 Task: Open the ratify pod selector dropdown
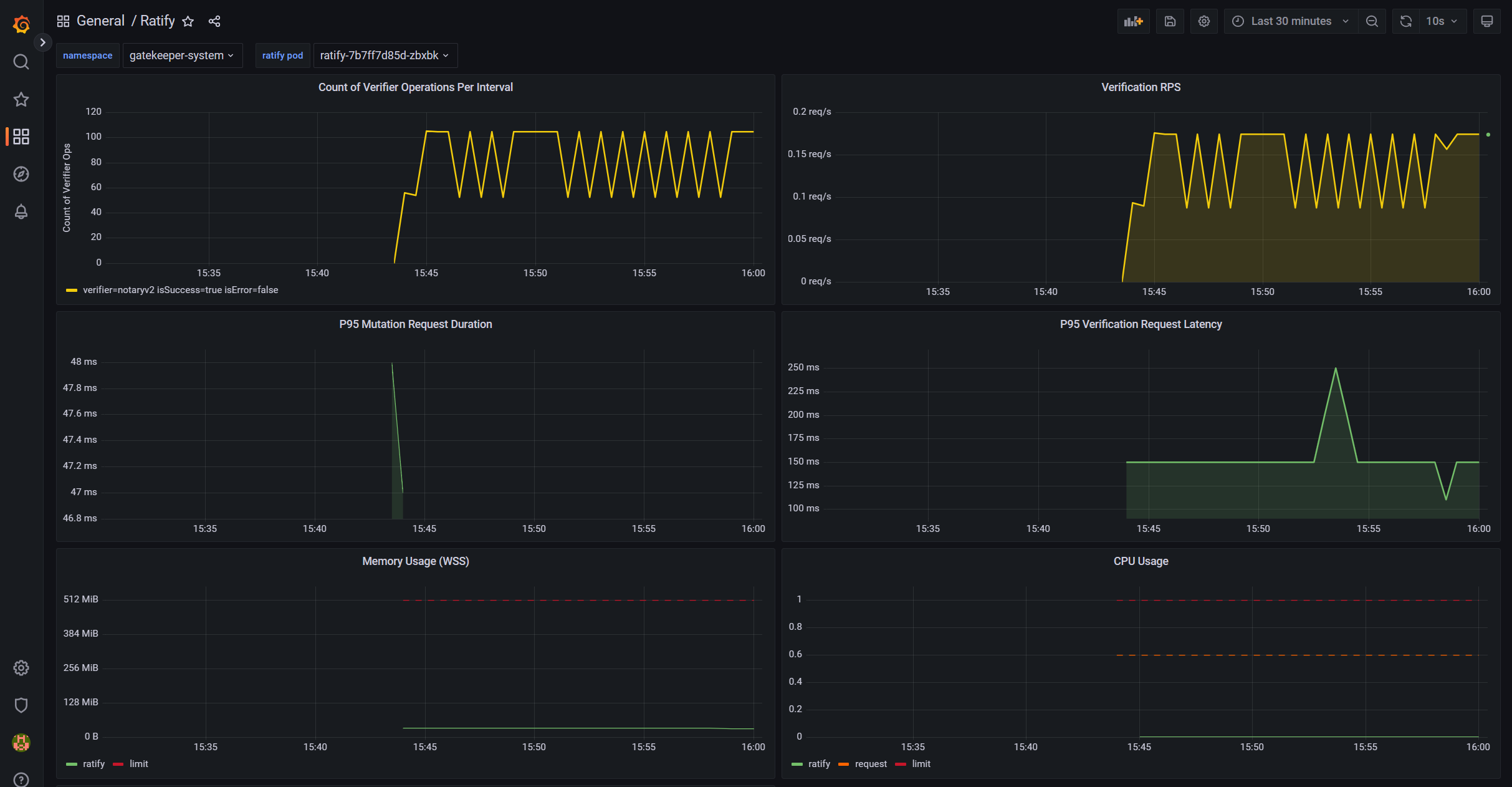pos(385,56)
